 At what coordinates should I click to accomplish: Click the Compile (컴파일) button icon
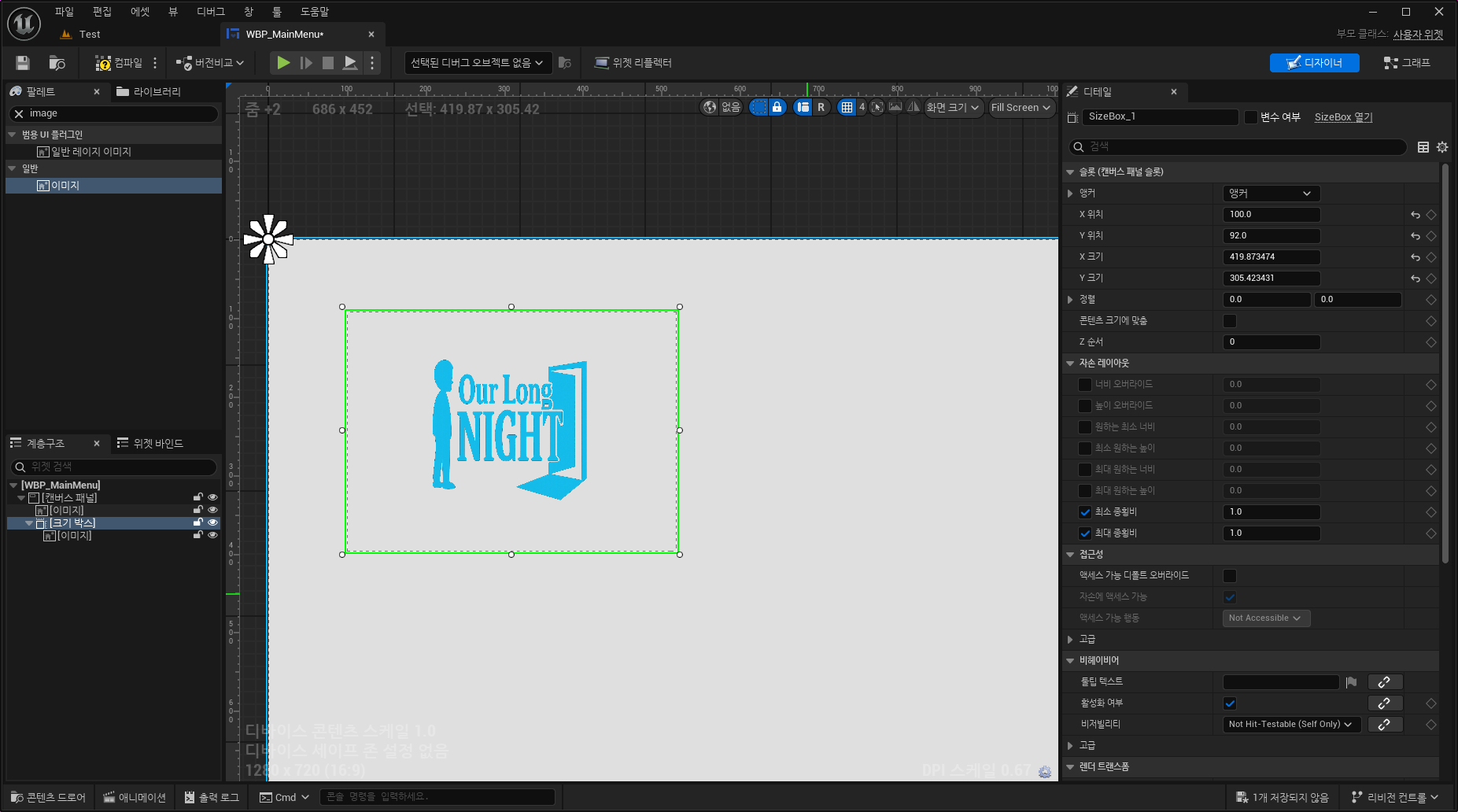coord(103,63)
